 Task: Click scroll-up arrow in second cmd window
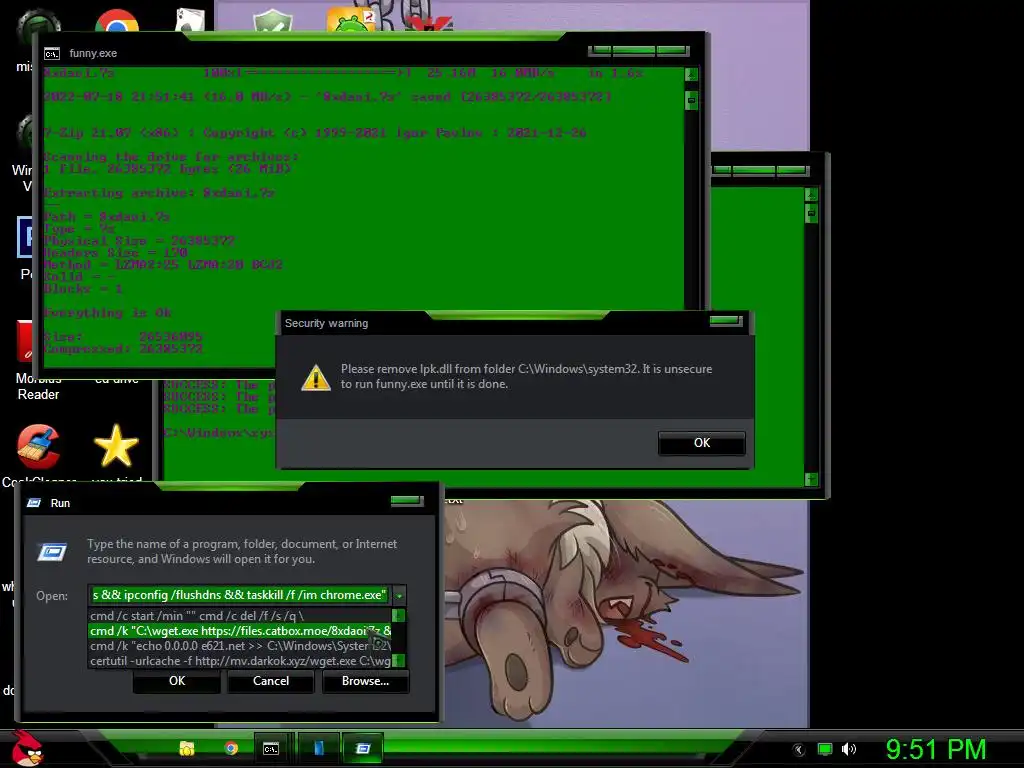pyautogui.click(x=811, y=195)
